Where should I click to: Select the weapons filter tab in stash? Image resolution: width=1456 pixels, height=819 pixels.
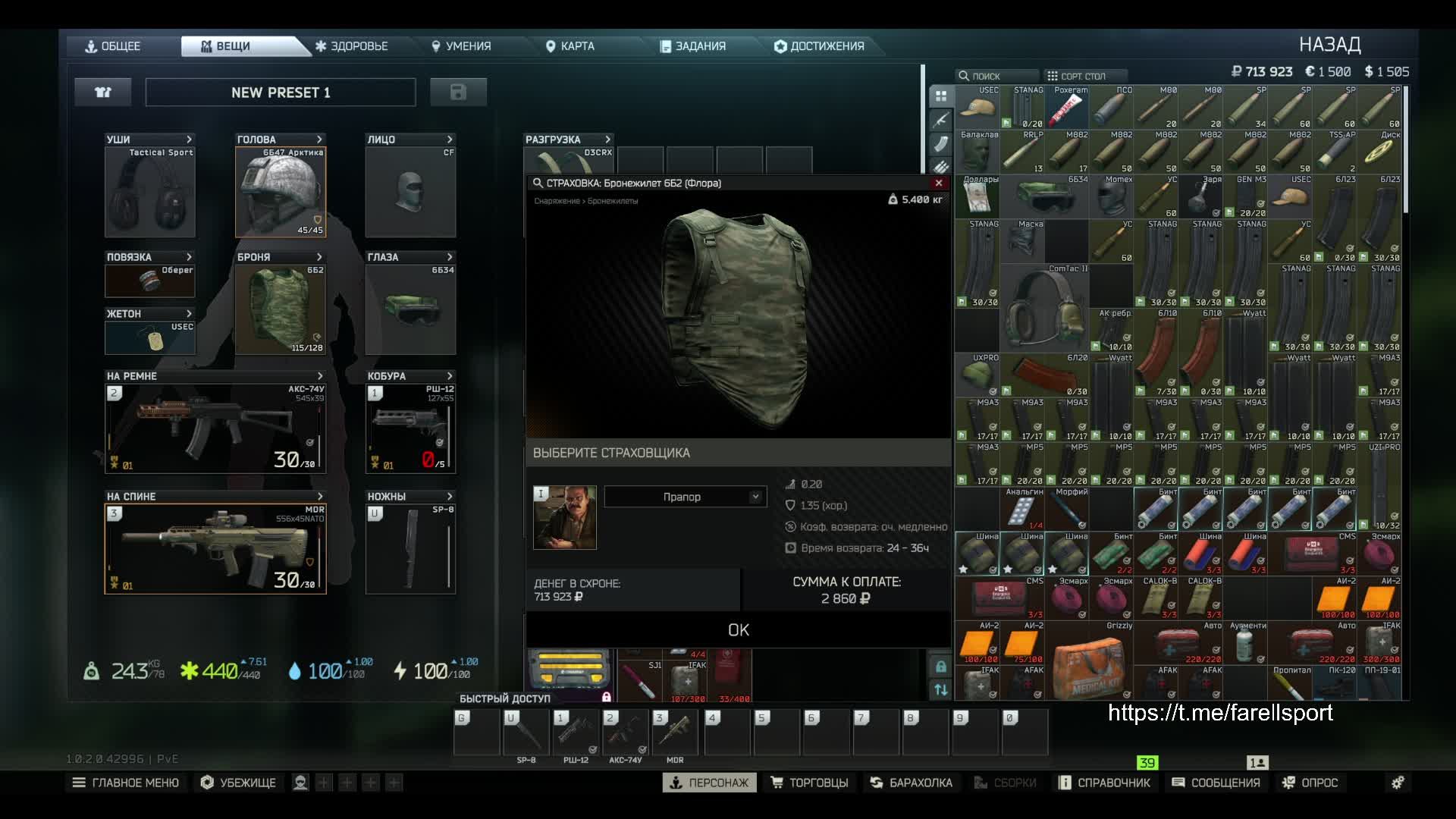click(x=941, y=120)
